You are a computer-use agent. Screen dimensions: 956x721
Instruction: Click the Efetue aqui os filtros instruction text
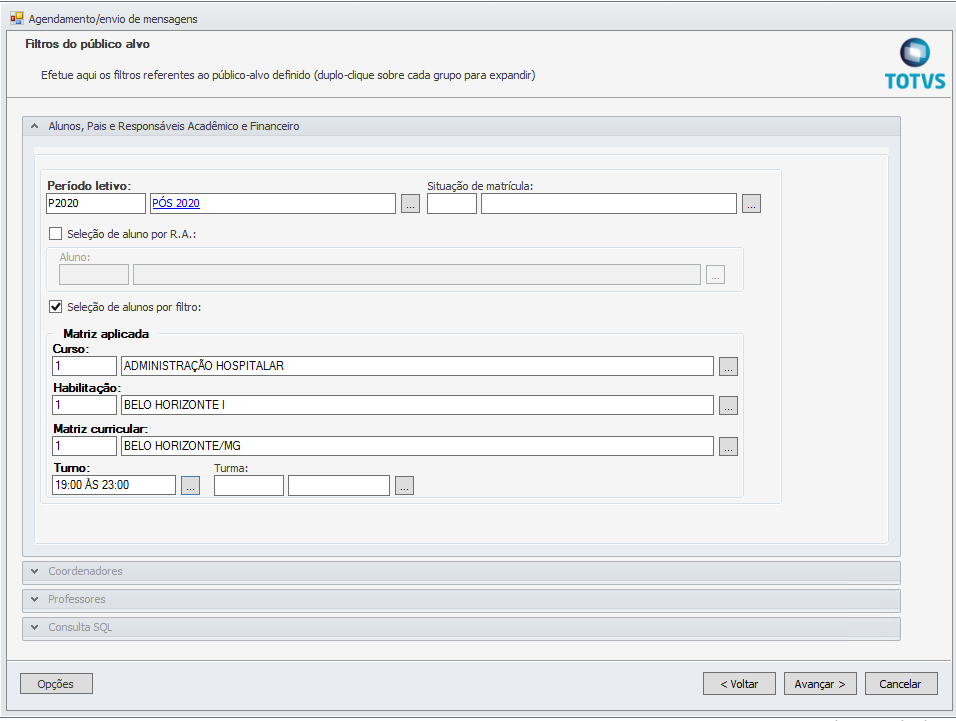tap(288, 75)
